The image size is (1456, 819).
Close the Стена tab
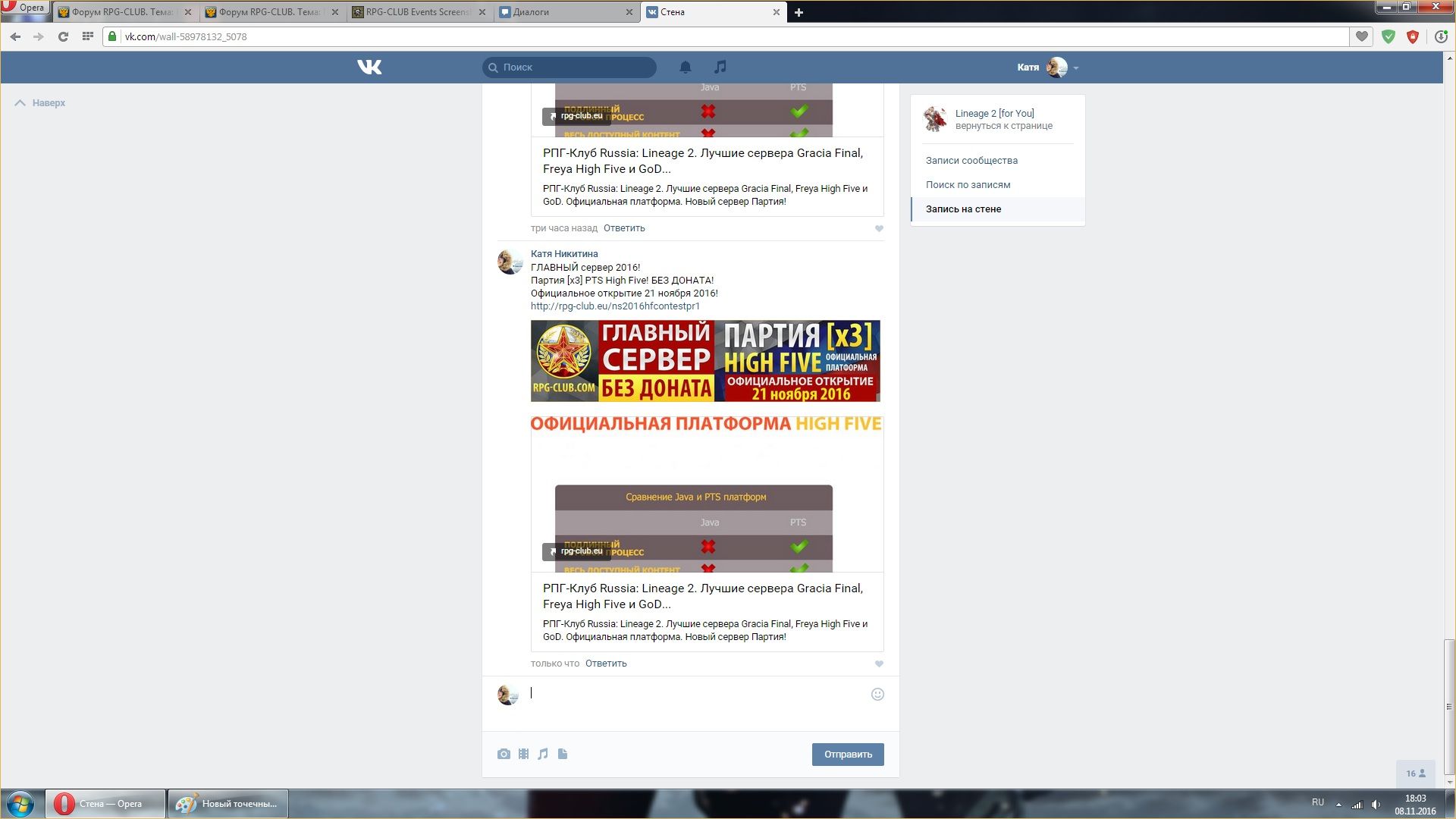point(777,12)
